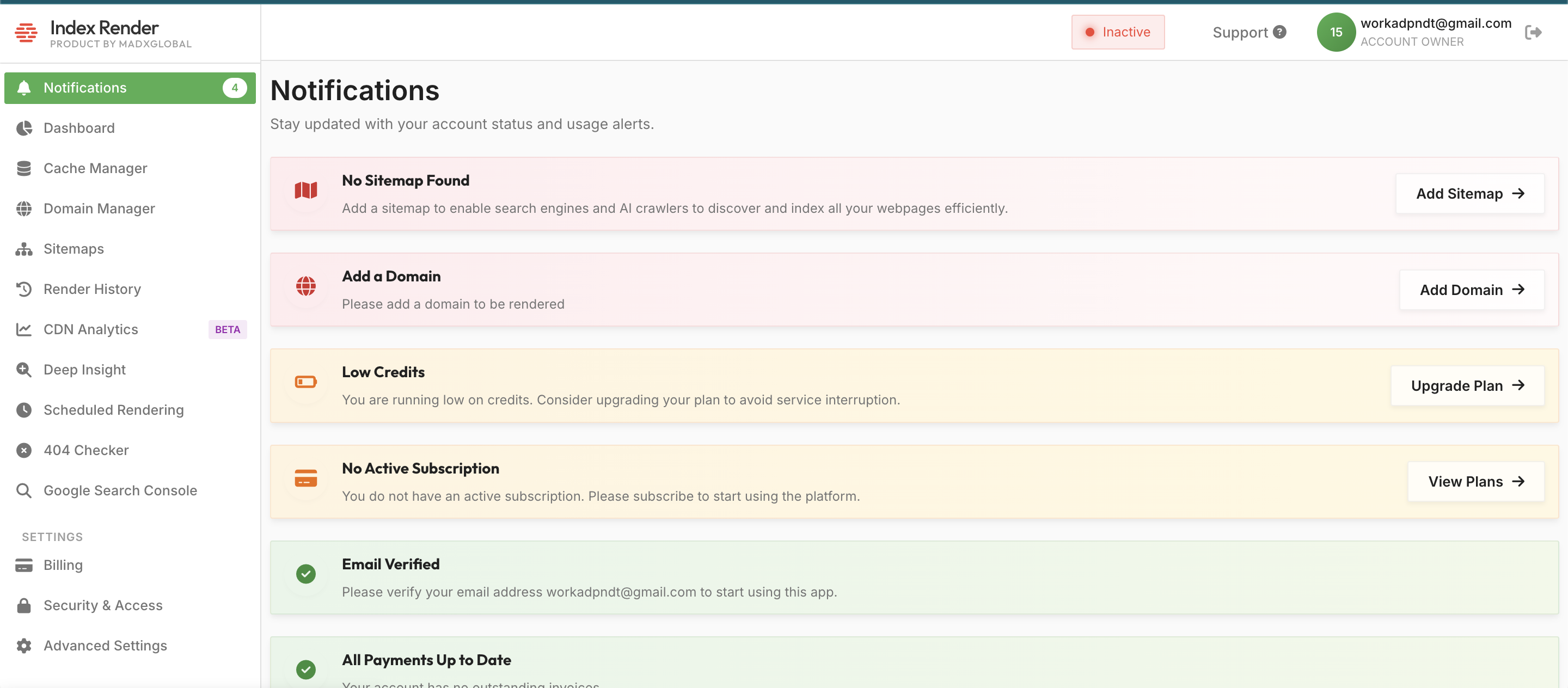
Task: Open the Dashboard sidebar item
Action: pyautogui.click(x=78, y=128)
